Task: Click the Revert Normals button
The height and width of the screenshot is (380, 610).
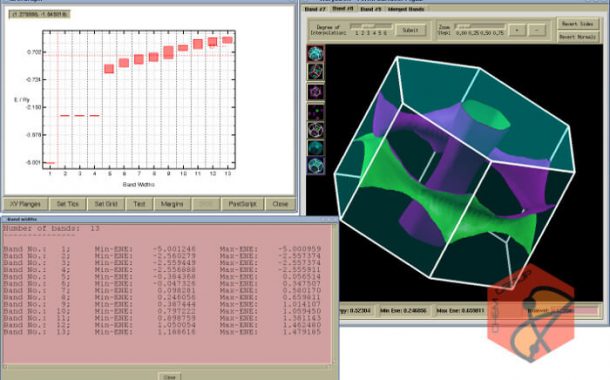Action: (577, 37)
